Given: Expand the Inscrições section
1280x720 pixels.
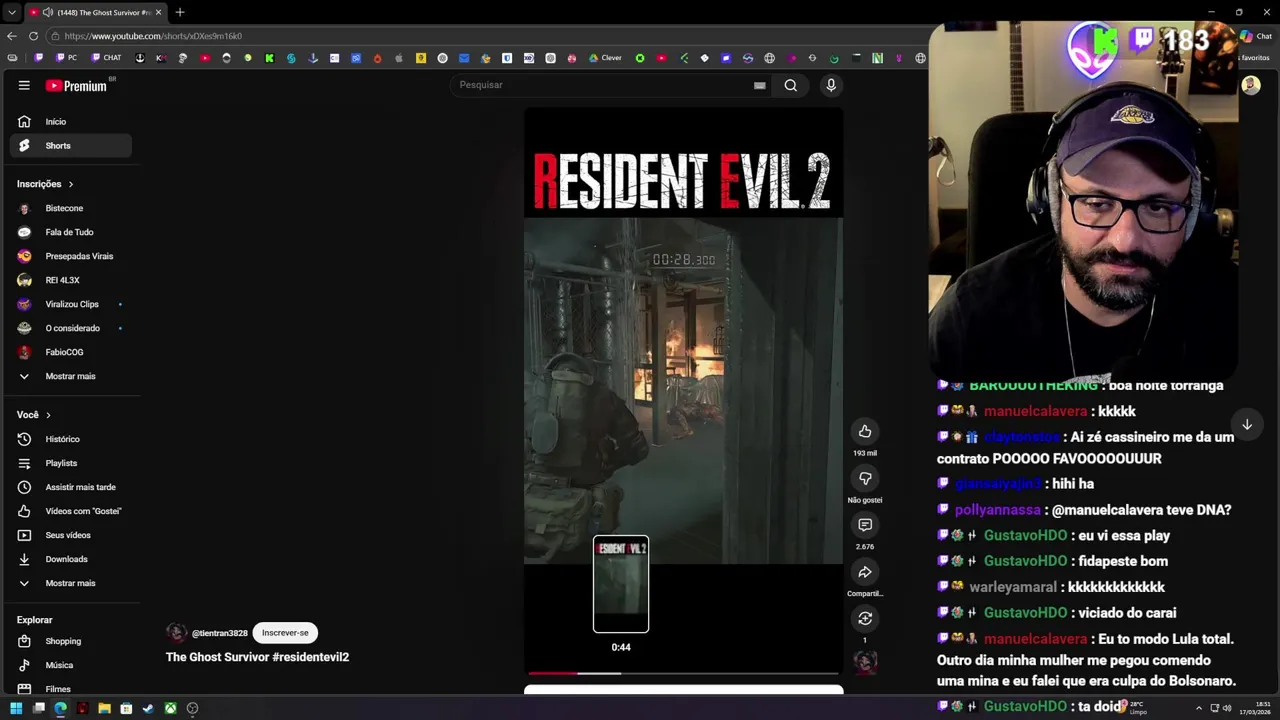Looking at the screenshot, I should coord(45,184).
